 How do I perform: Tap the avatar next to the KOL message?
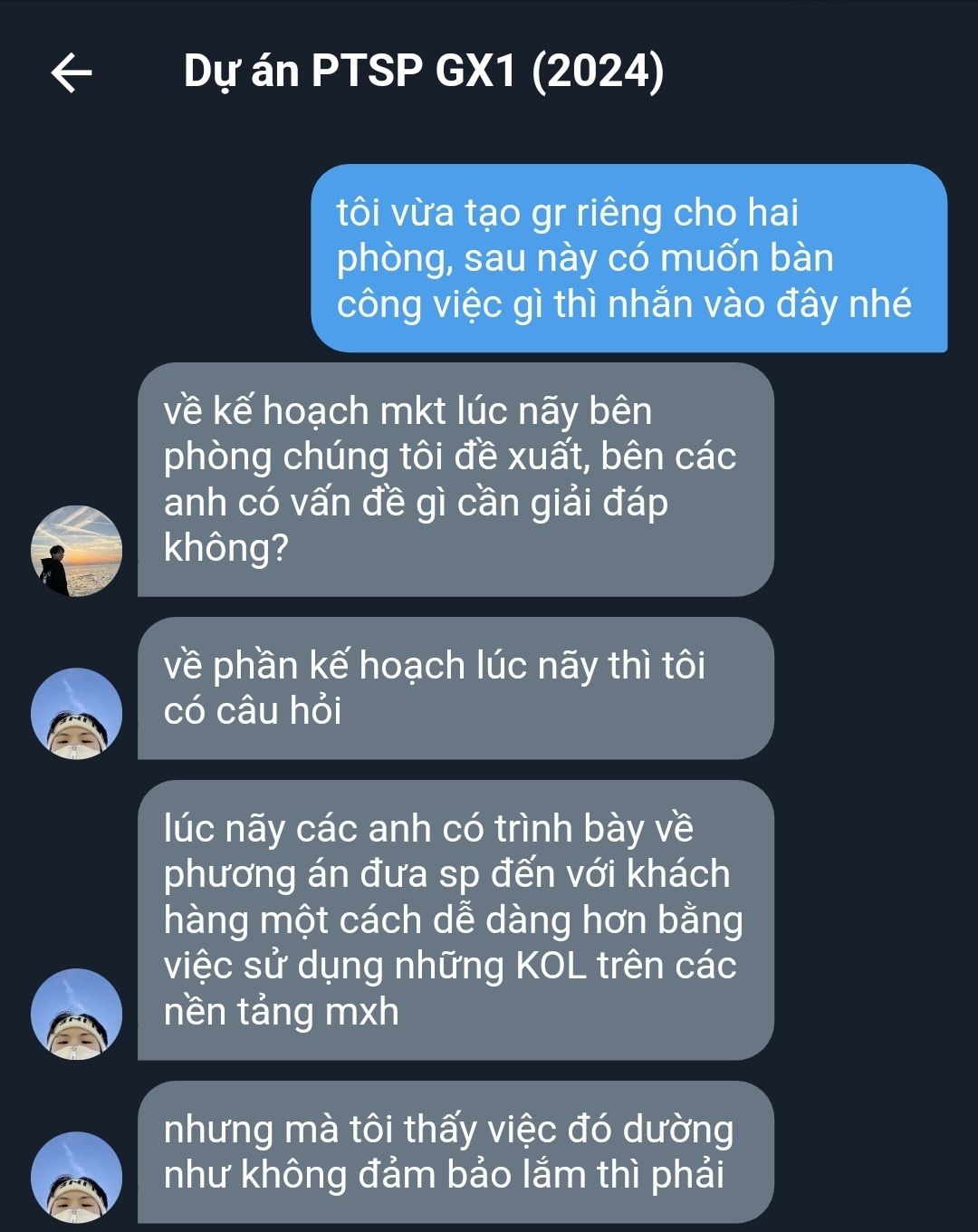click(x=76, y=1015)
